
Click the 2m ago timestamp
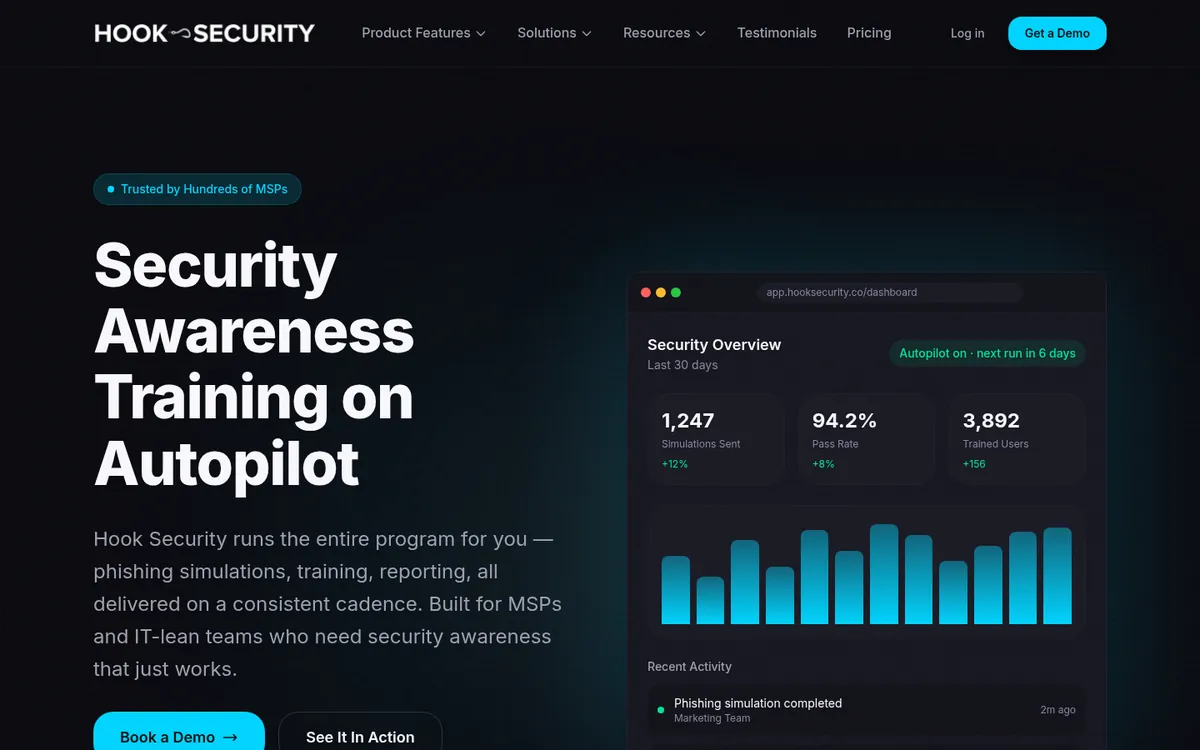[1058, 710]
